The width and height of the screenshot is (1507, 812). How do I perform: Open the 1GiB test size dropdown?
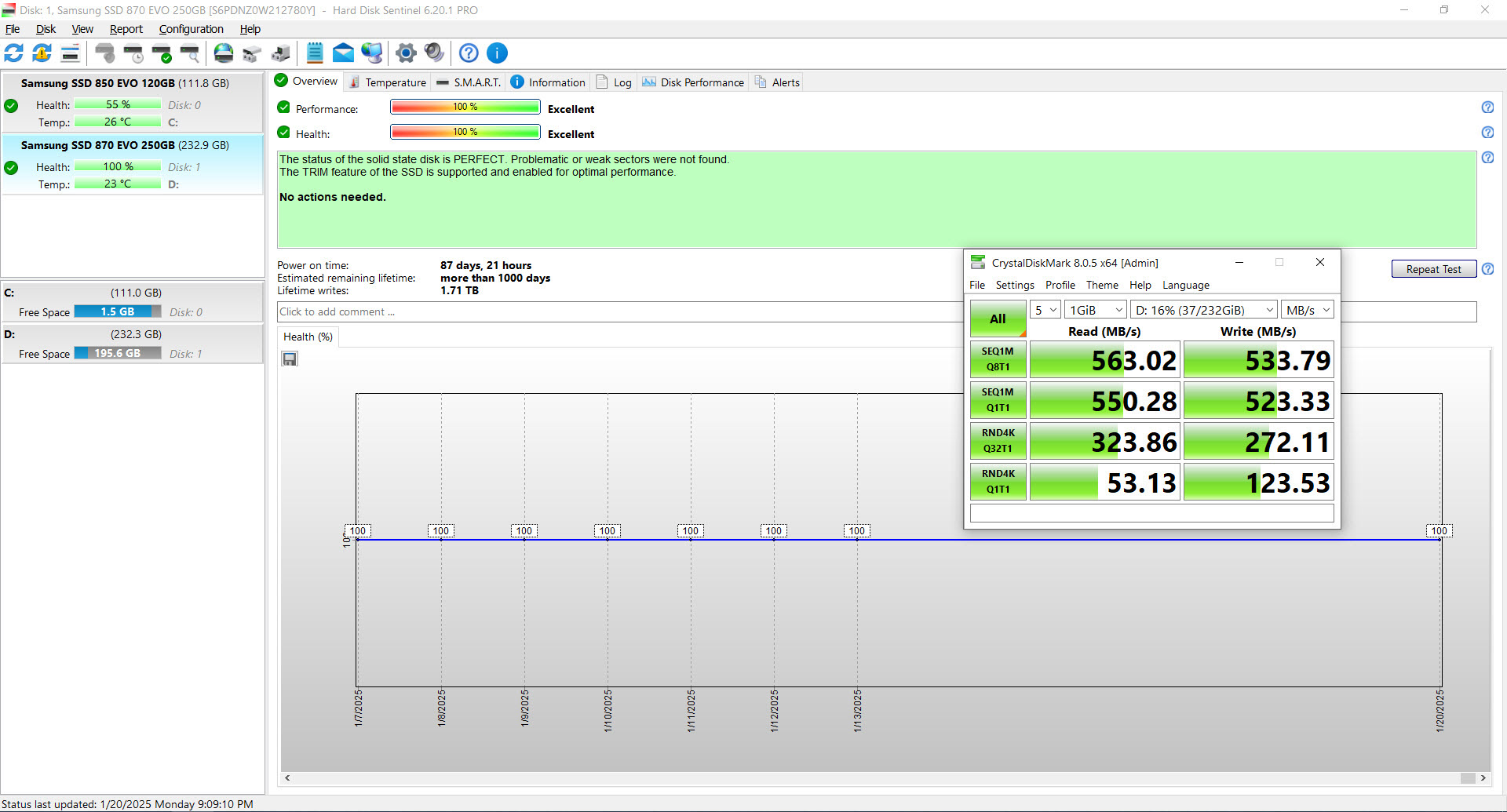[x=1096, y=310]
